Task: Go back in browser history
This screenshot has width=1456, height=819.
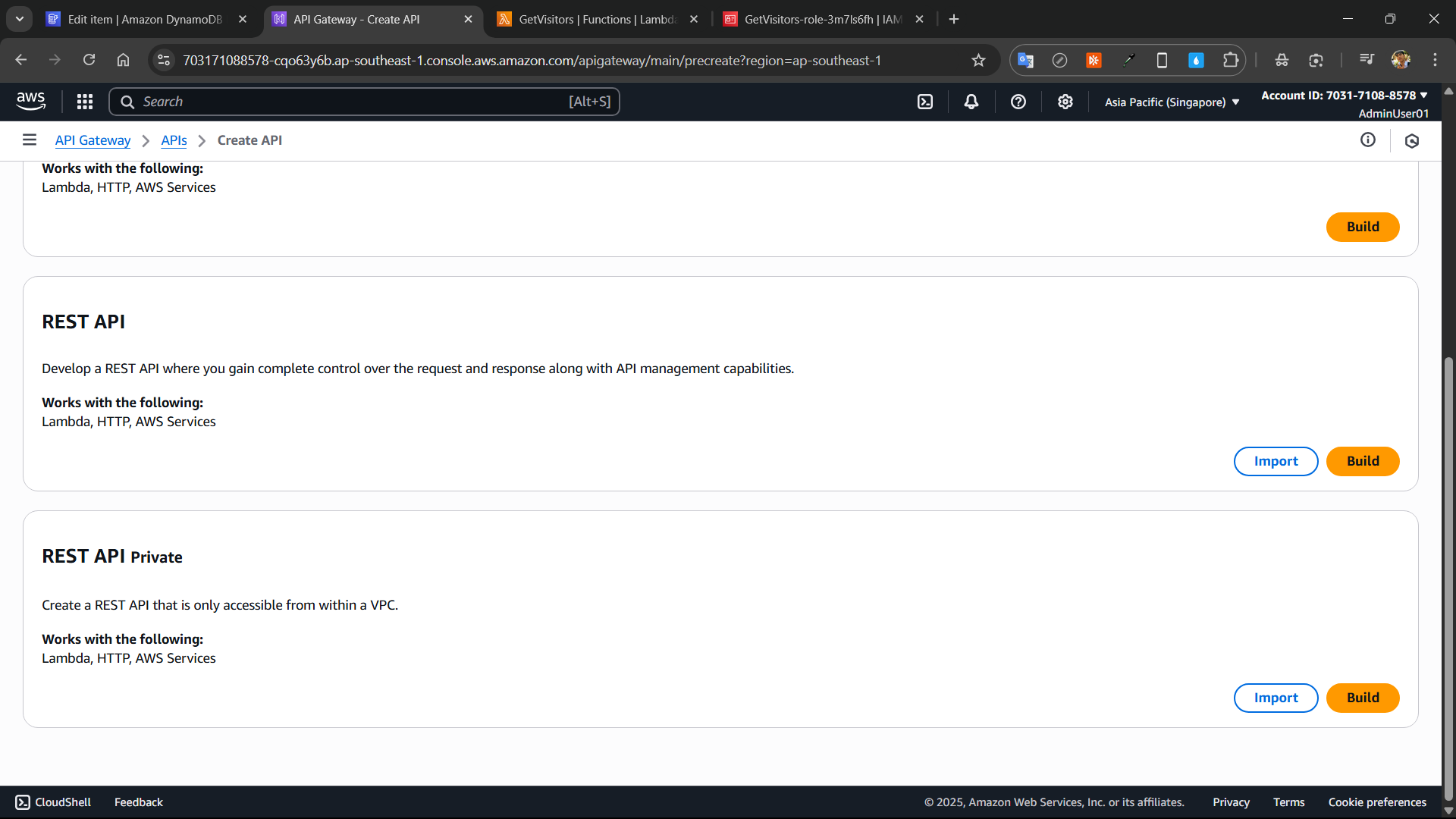Action: tap(21, 60)
